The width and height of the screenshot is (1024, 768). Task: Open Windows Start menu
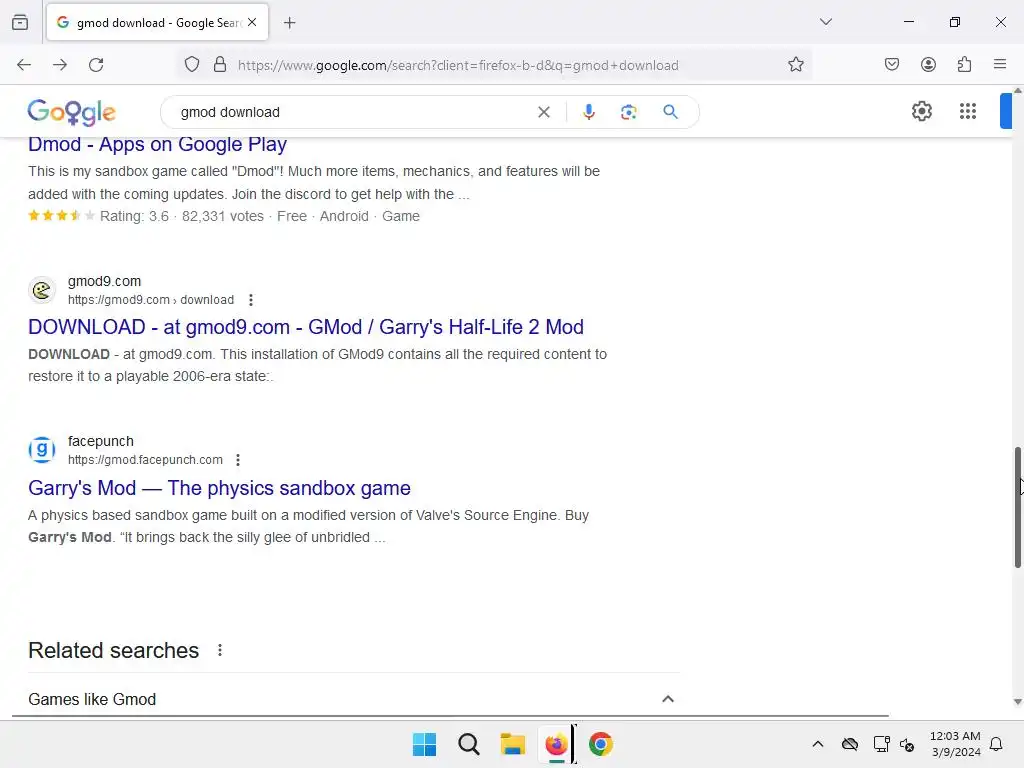(424, 744)
